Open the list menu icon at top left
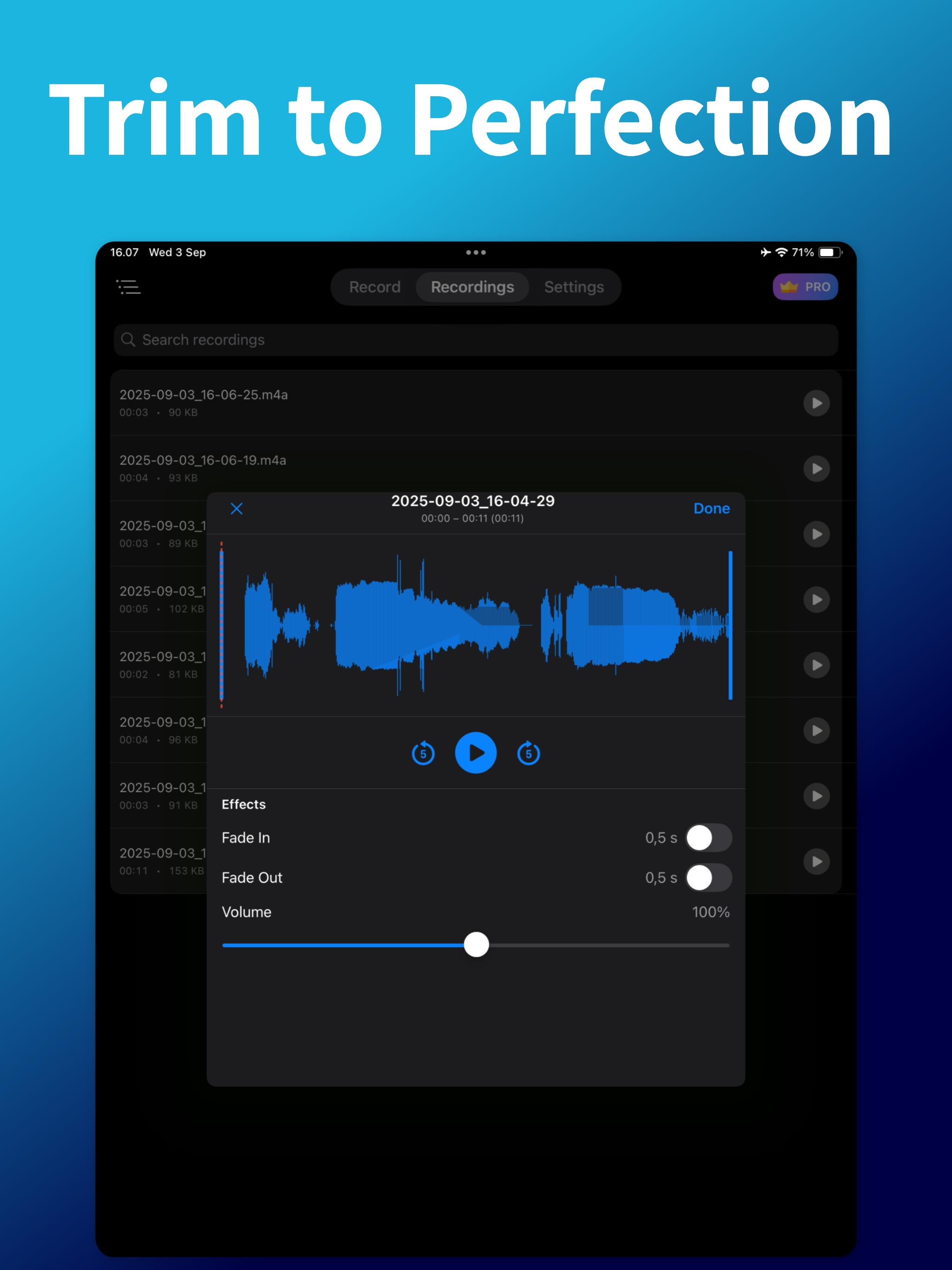Image resolution: width=952 pixels, height=1270 pixels. (129, 287)
